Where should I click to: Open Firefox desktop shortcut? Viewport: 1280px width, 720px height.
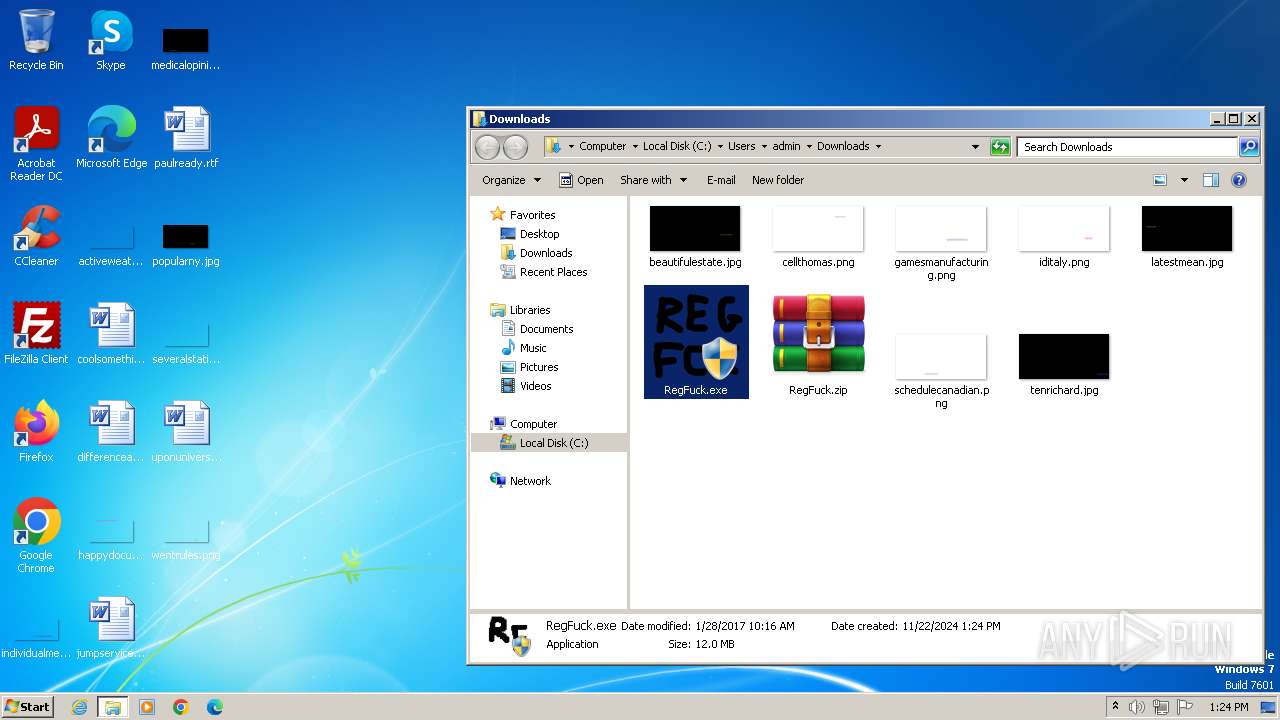(x=36, y=431)
